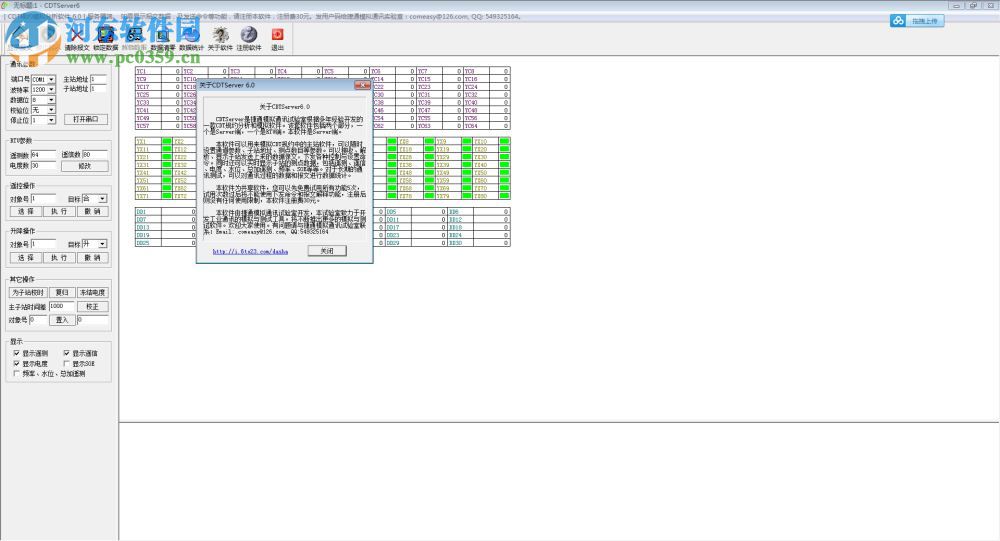The height and width of the screenshot is (541, 1000).
Task: Click the green indicator beside YX11
Action: pyautogui.click(x=167, y=149)
